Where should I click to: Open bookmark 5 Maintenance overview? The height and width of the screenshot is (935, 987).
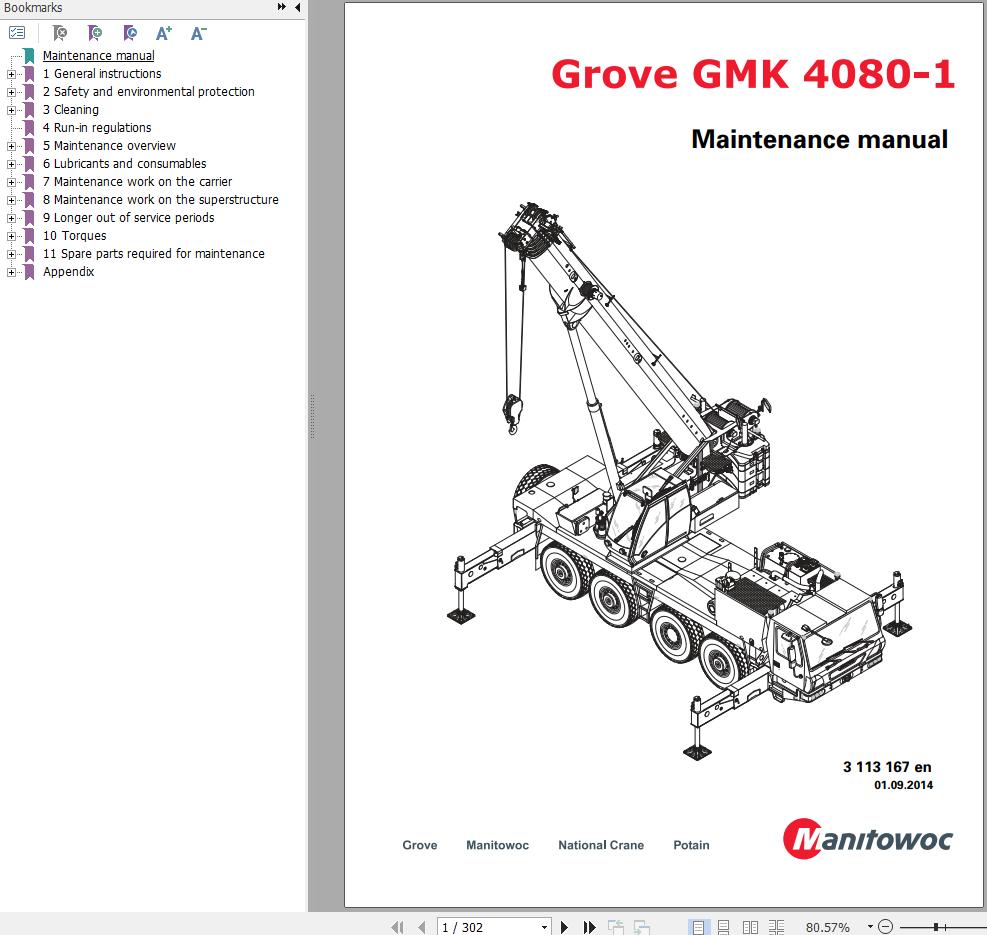pos(109,146)
